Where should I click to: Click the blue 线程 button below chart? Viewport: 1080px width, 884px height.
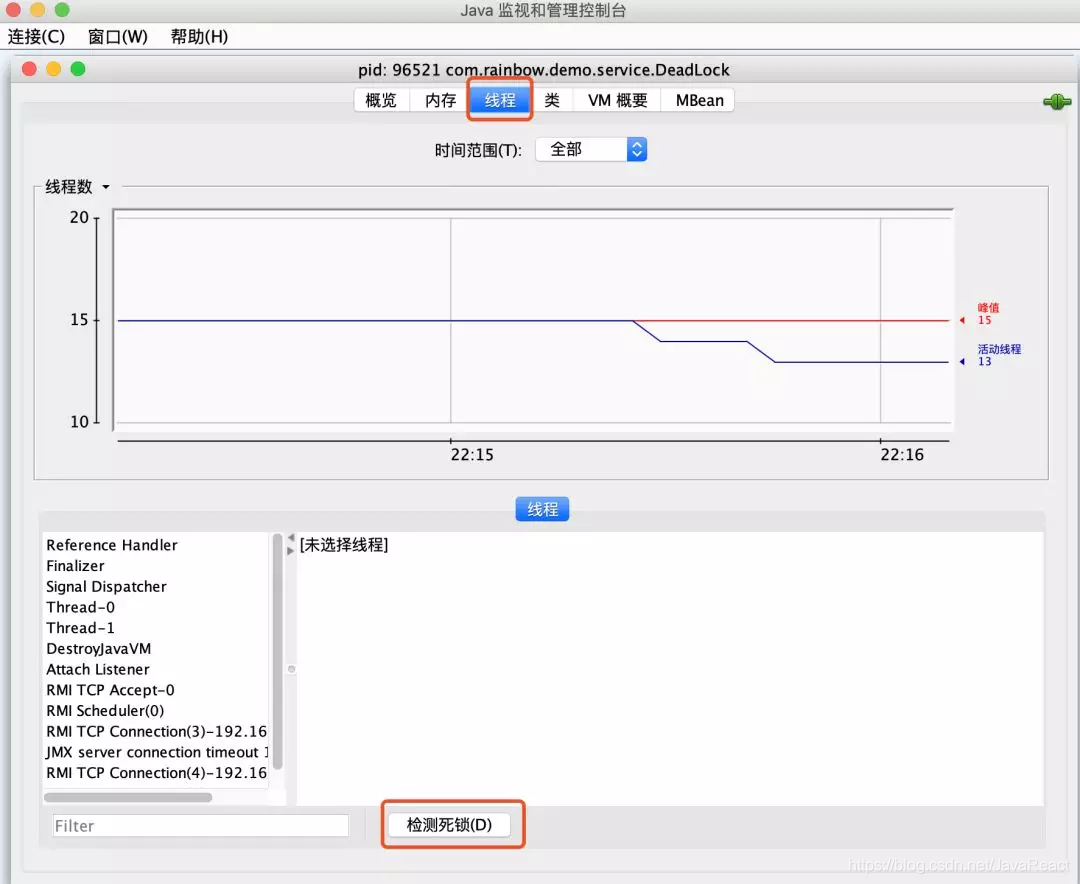click(x=542, y=509)
